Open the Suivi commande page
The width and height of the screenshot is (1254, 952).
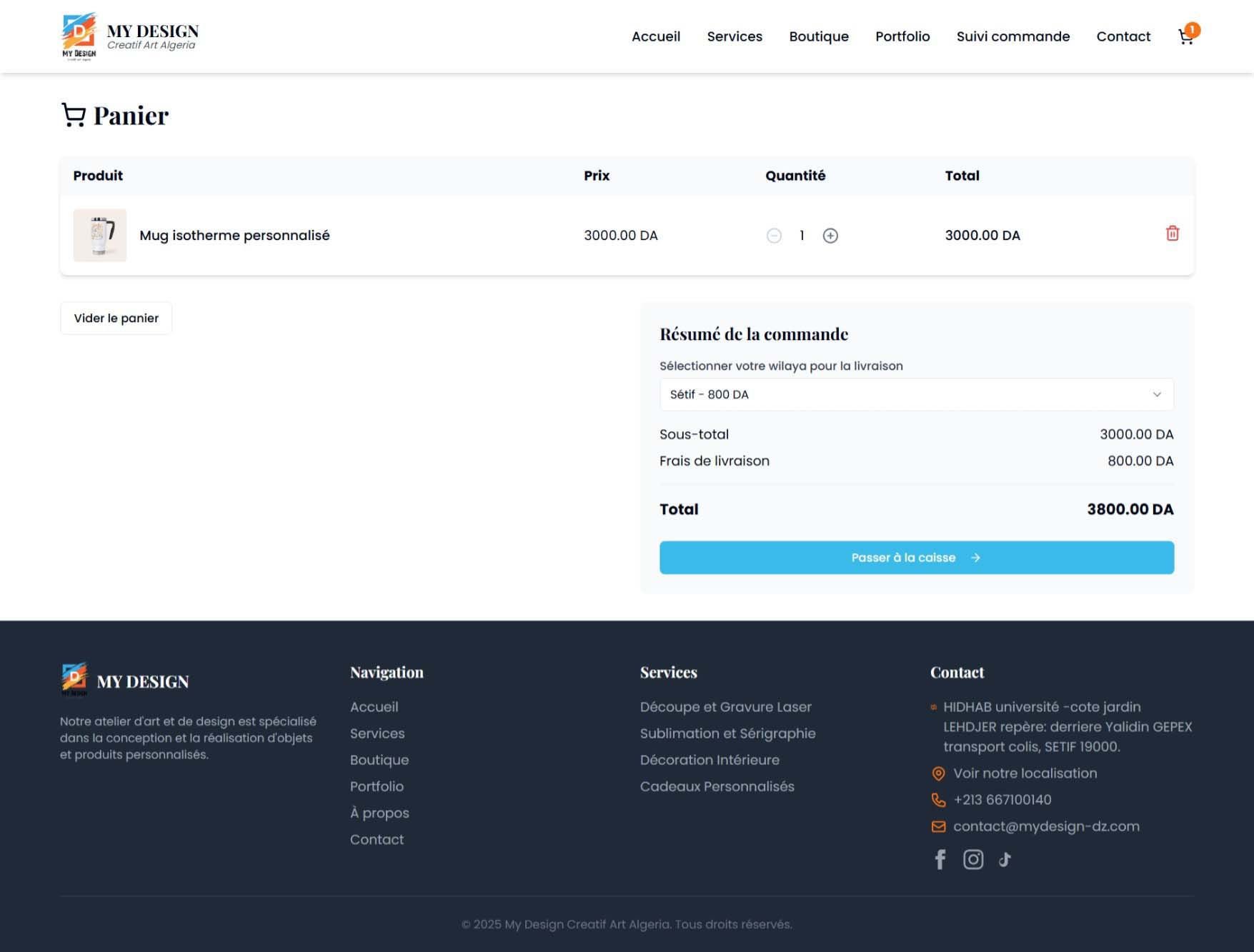pyautogui.click(x=1012, y=36)
